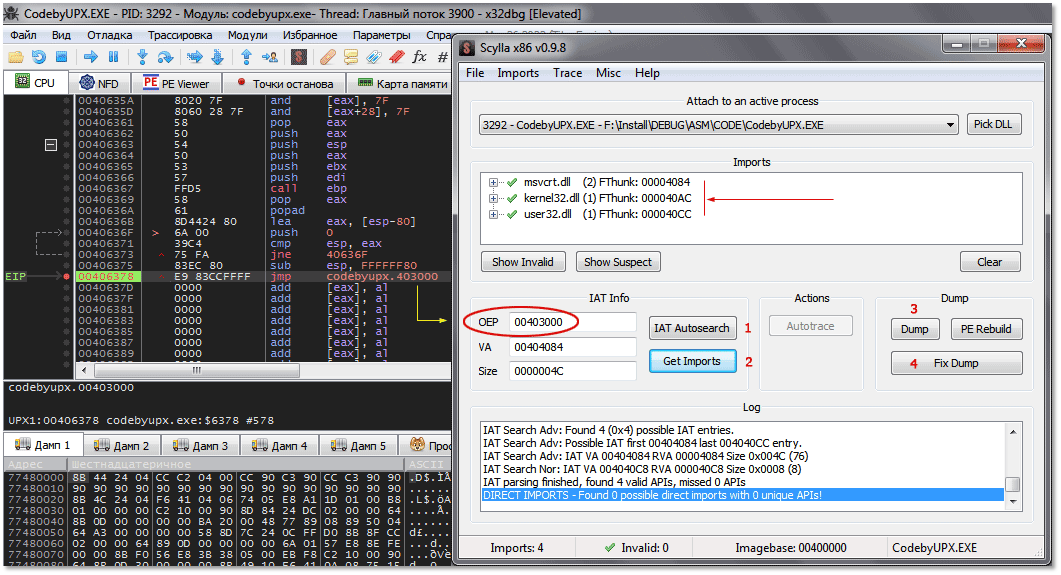Pause execution in the x32dbg toolbar

114,58
